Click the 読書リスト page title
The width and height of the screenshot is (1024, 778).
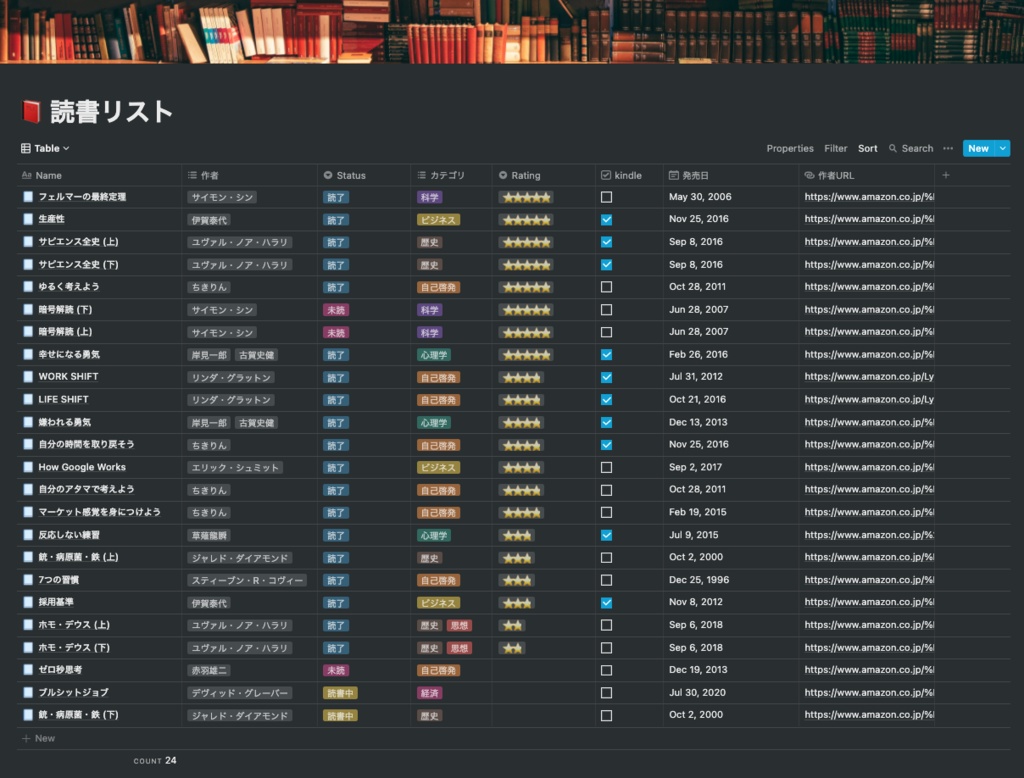pos(112,112)
